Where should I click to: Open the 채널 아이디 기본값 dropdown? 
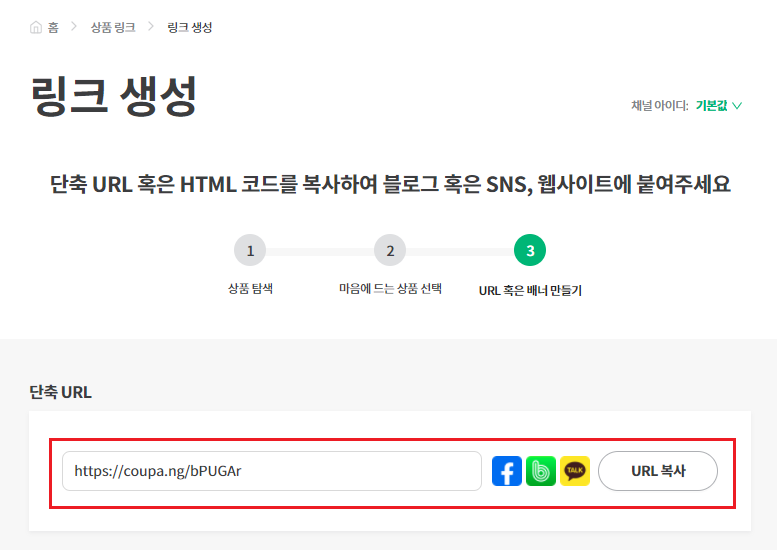point(719,106)
